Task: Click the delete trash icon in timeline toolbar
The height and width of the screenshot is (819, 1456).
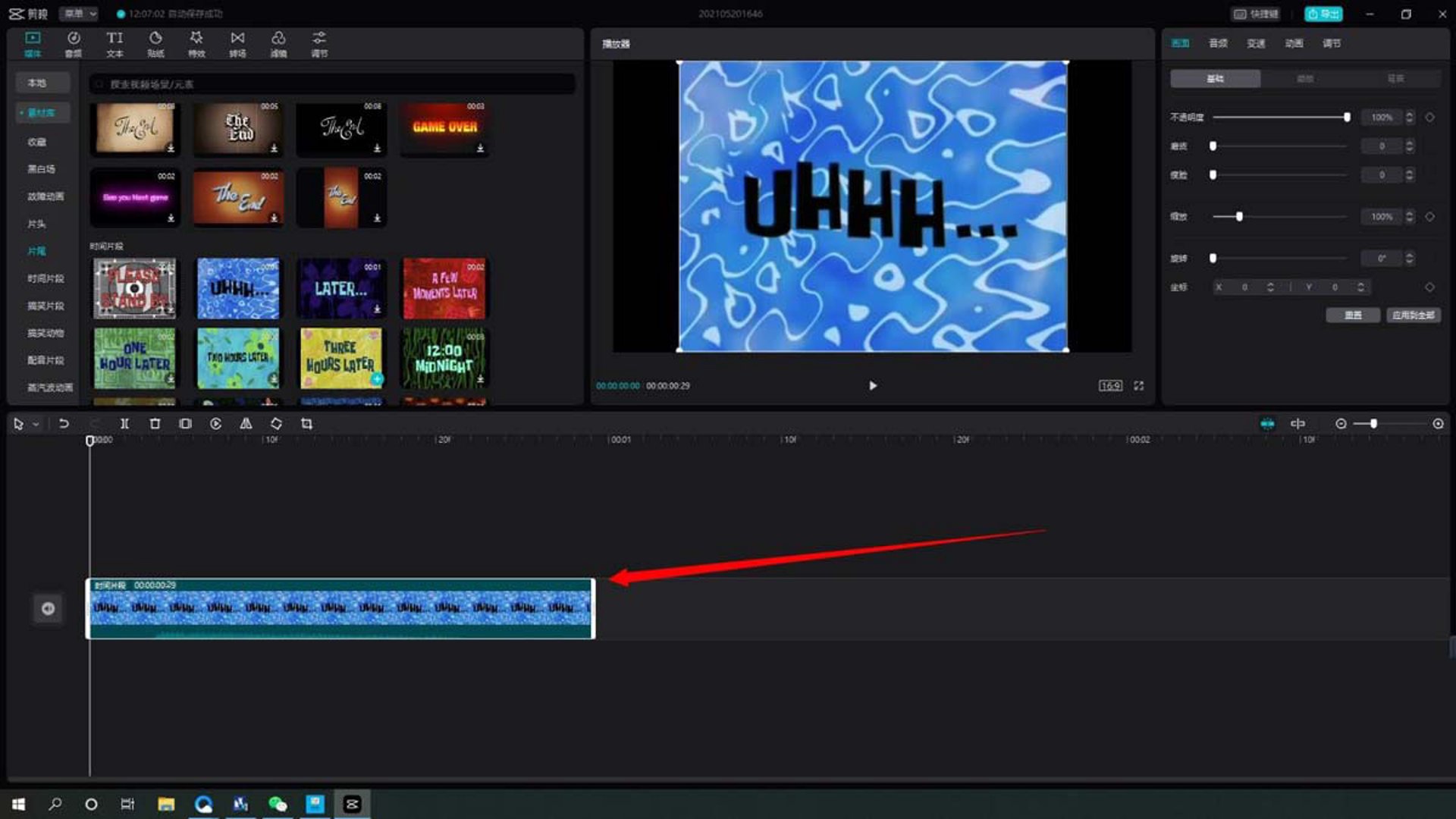Action: click(155, 424)
